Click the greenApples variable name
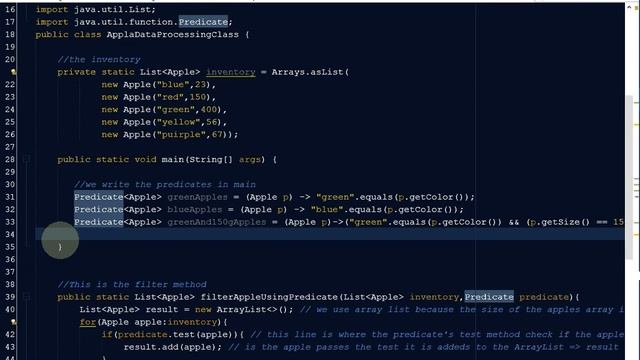Image resolution: width=640 pixels, height=360 pixels. tap(198, 197)
